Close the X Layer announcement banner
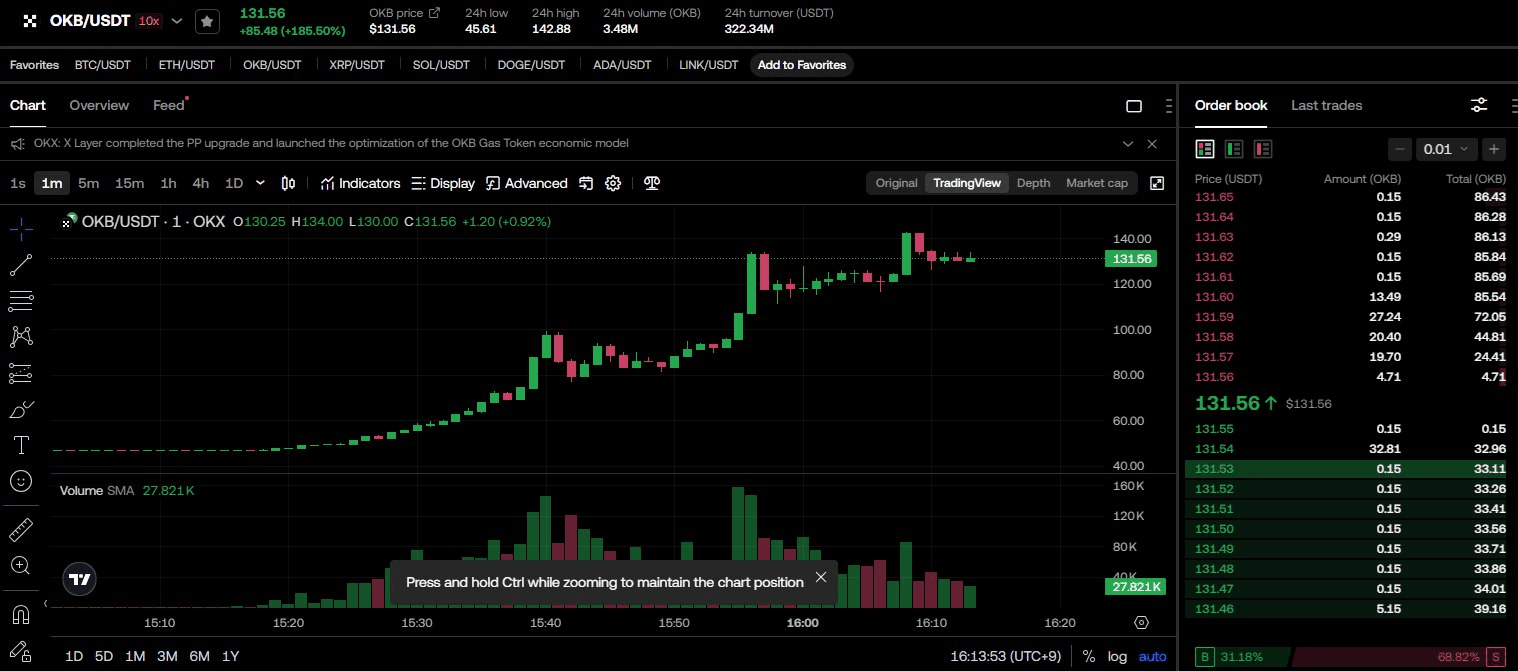 1152,144
